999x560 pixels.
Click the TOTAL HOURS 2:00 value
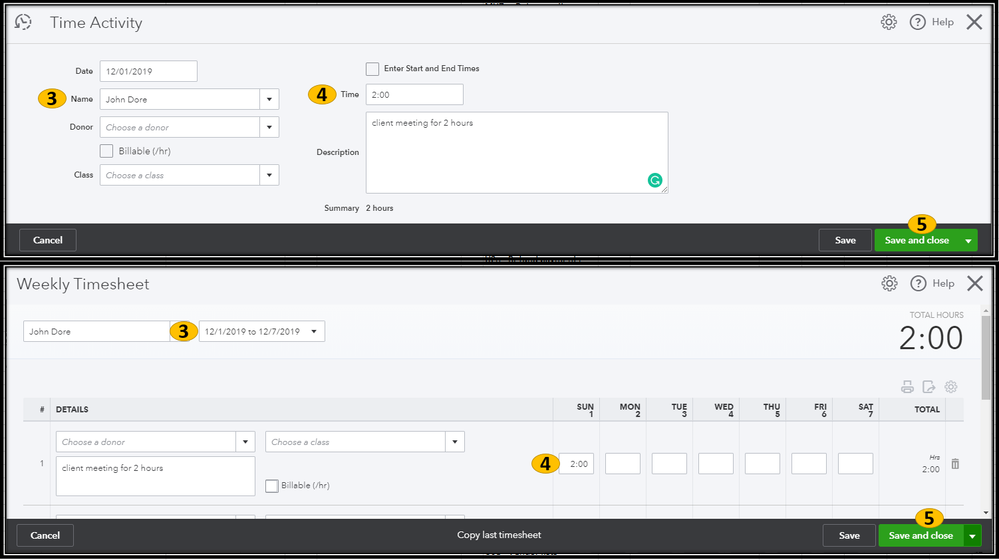point(930,338)
